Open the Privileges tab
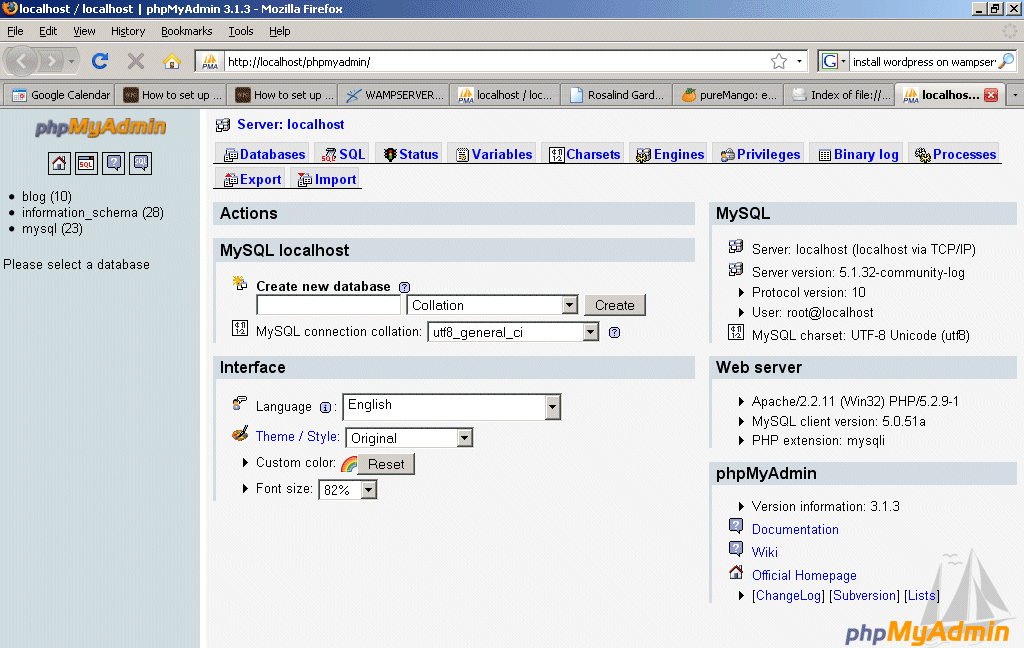 coord(760,154)
